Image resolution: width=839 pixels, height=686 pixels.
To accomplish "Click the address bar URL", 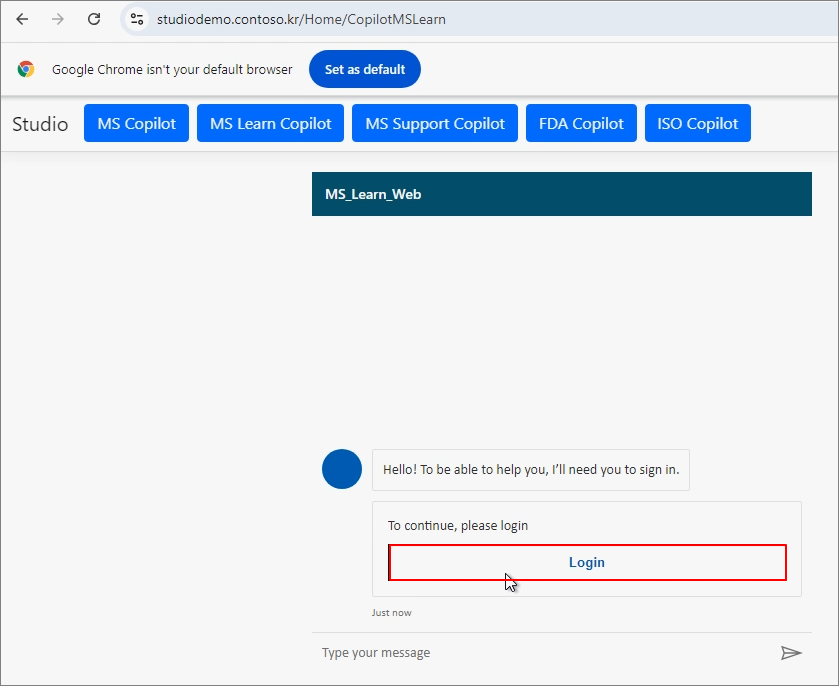I will (301, 19).
